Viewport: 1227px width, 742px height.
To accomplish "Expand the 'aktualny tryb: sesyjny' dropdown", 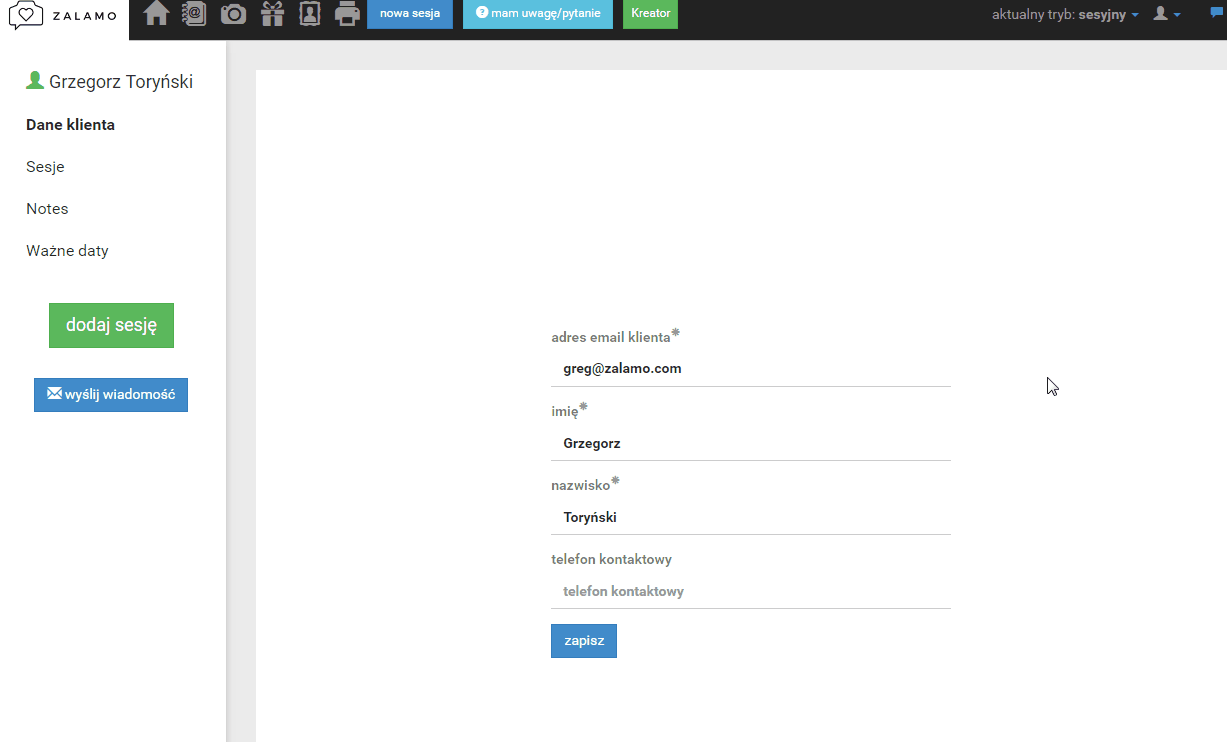I will tap(1065, 15).
